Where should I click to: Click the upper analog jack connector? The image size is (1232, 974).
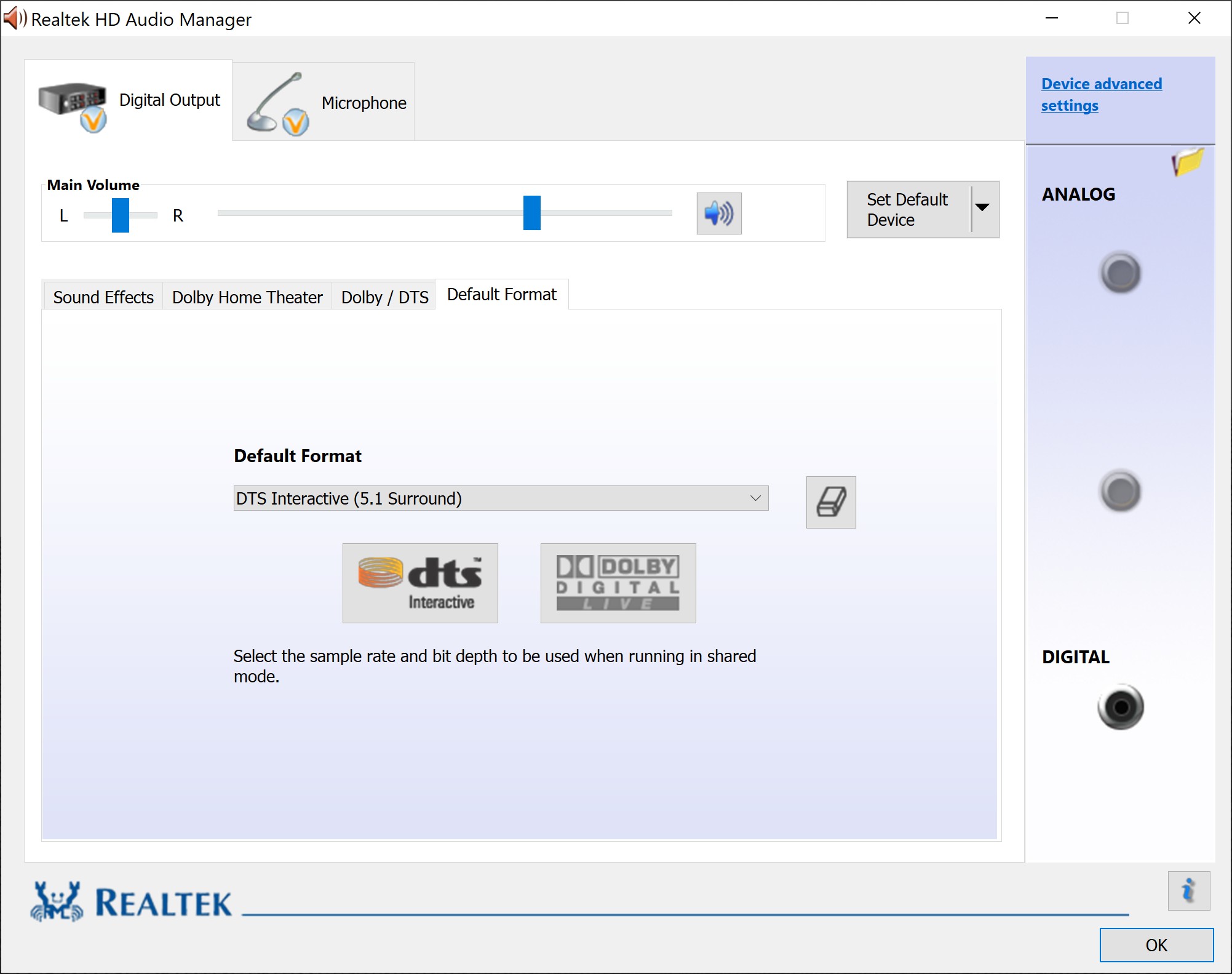(x=1120, y=273)
